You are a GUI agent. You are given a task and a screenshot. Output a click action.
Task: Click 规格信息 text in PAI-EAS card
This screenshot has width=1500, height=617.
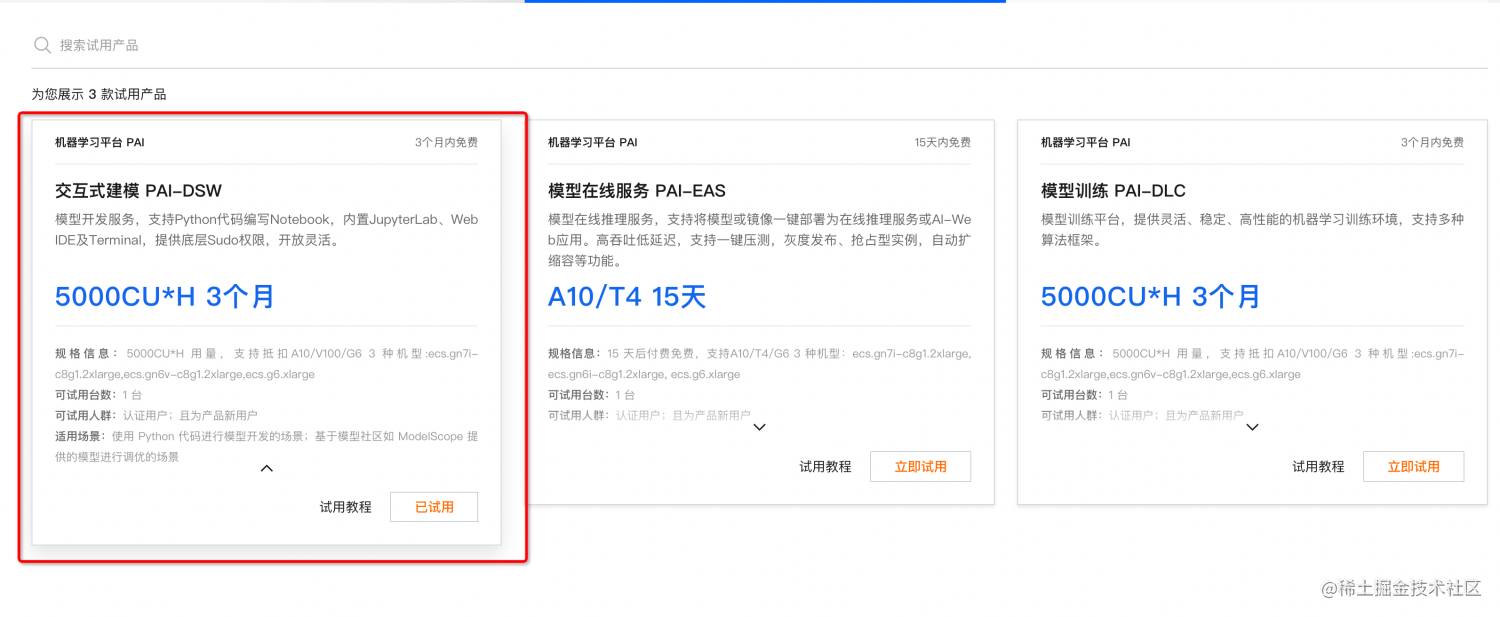(759, 364)
